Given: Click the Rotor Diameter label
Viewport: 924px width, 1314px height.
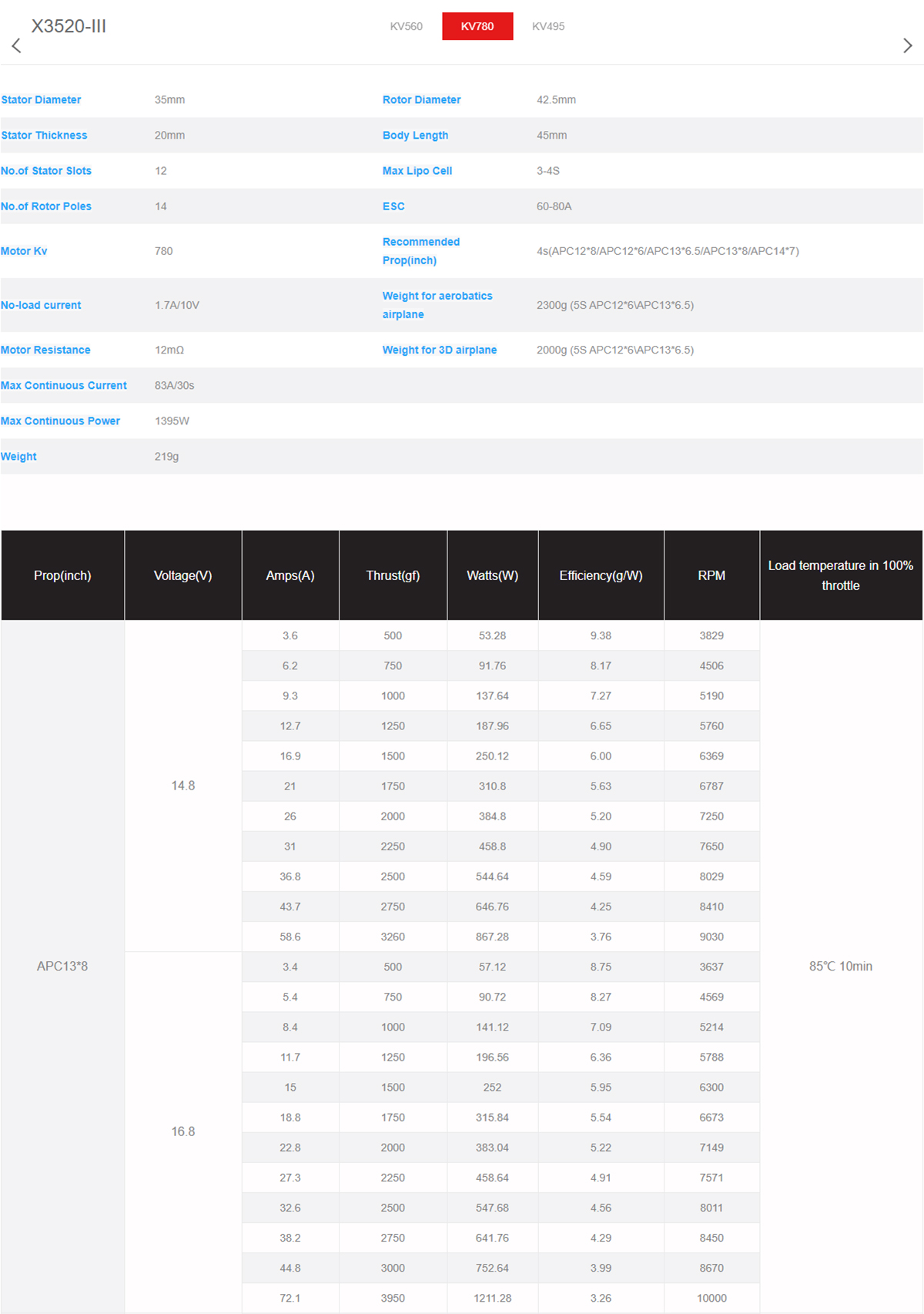Looking at the screenshot, I should pyautogui.click(x=421, y=100).
